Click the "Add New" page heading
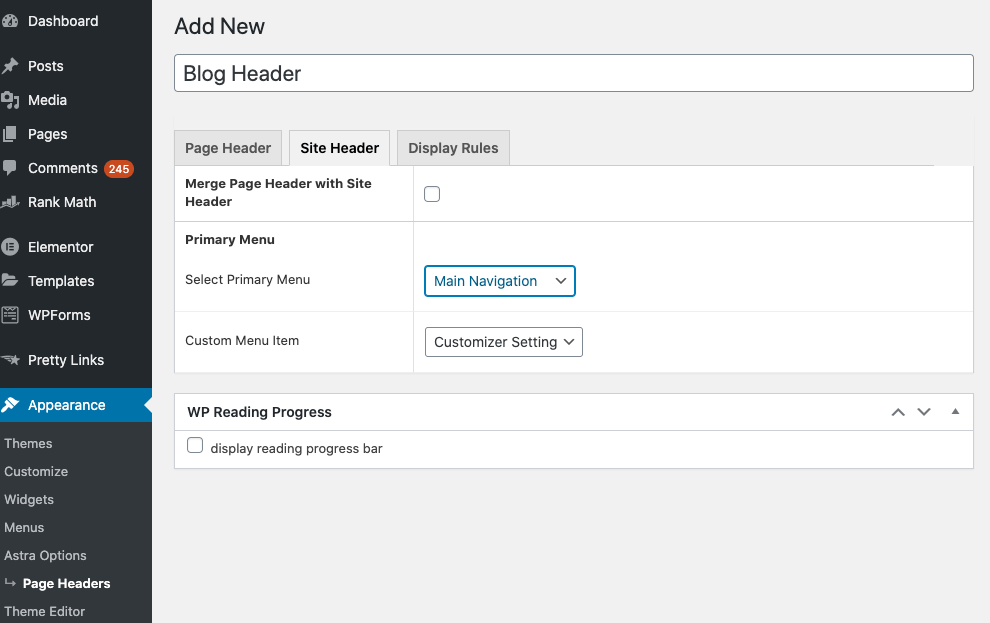 click(220, 27)
